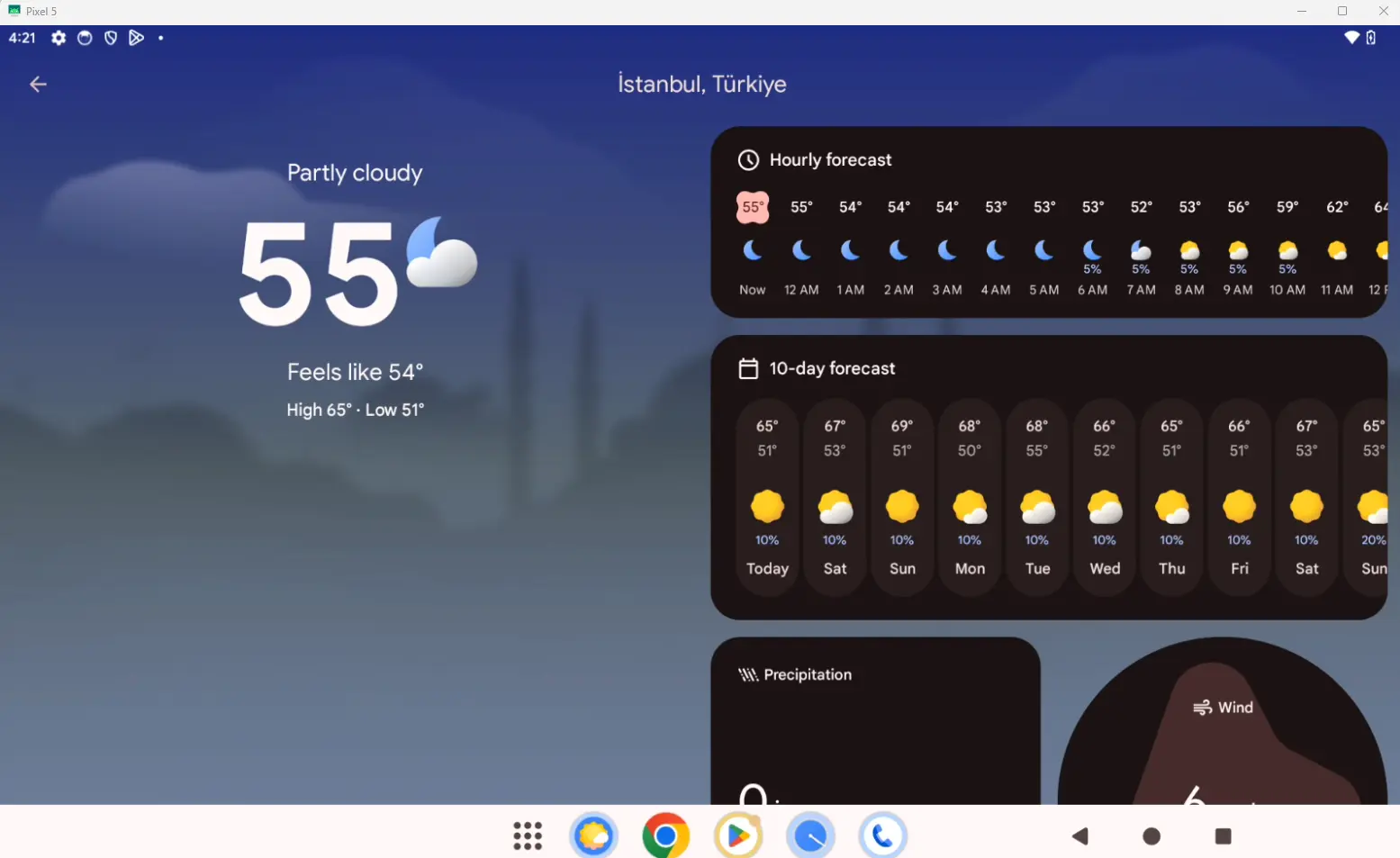Open the Wind card

tap(1223, 720)
